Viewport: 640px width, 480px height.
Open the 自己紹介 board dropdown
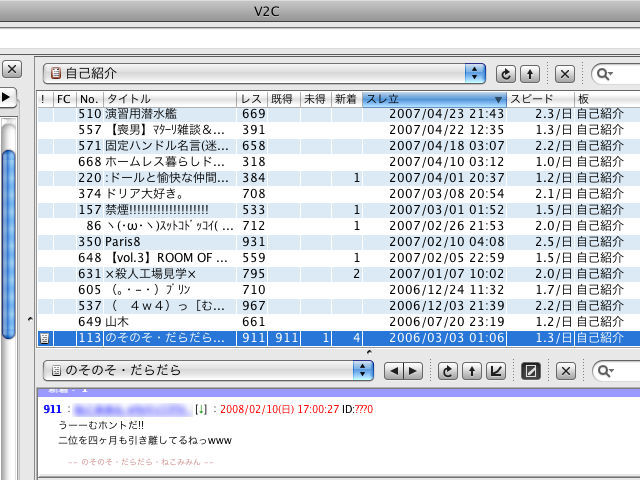point(474,73)
